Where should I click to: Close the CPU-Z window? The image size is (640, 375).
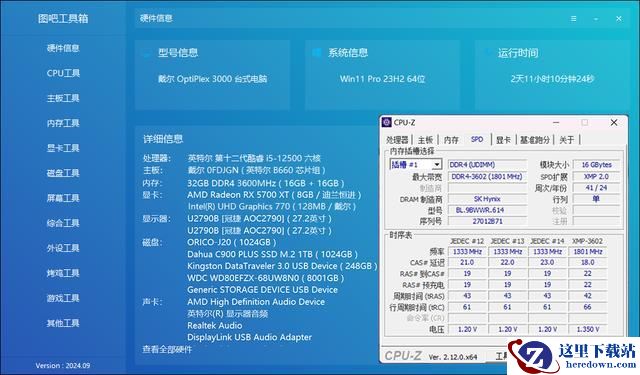(x=614, y=122)
